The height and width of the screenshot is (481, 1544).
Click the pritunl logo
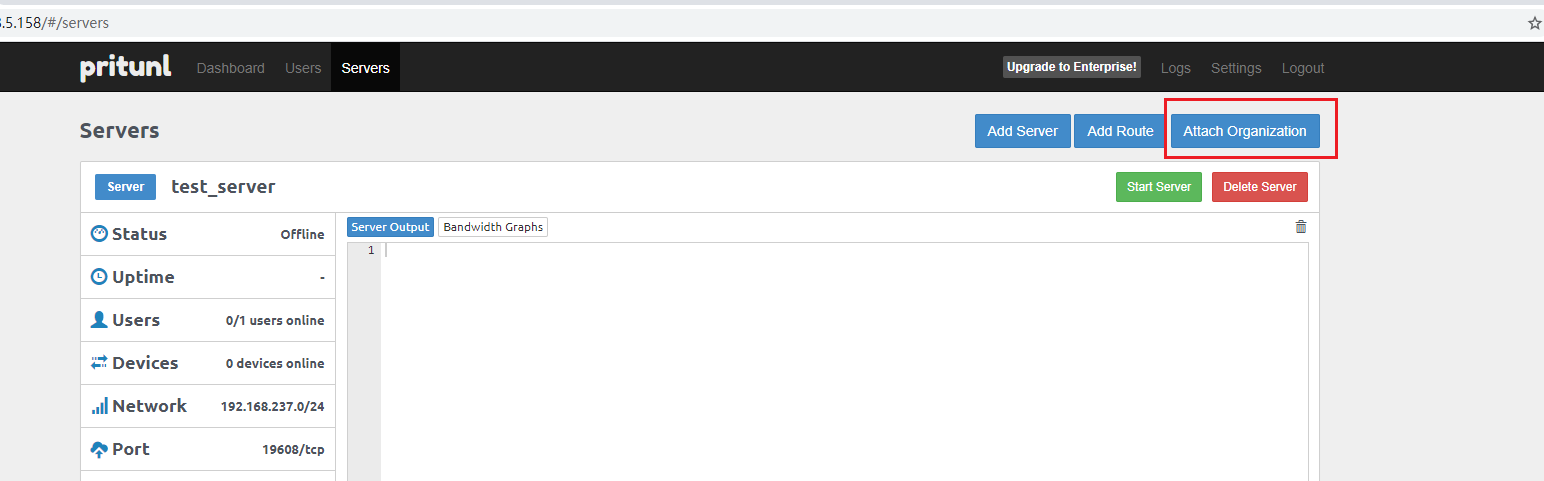(x=125, y=68)
